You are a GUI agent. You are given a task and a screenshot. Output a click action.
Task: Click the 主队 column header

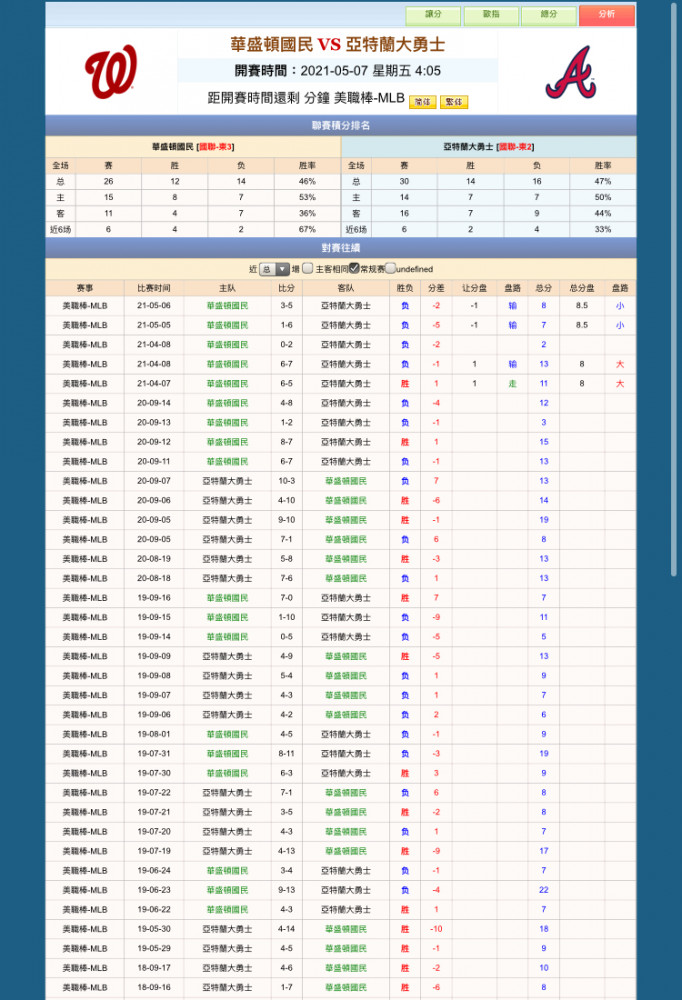click(x=227, y=288)
